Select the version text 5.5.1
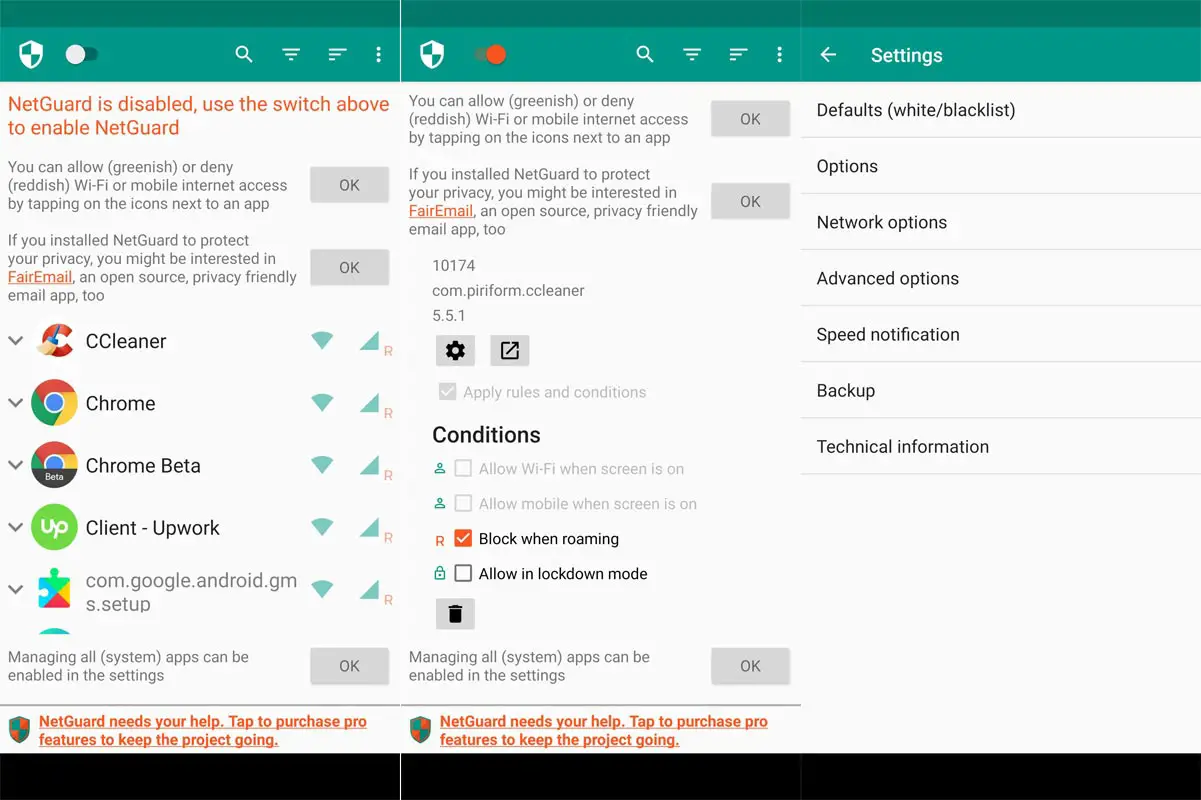 [449, 315]
